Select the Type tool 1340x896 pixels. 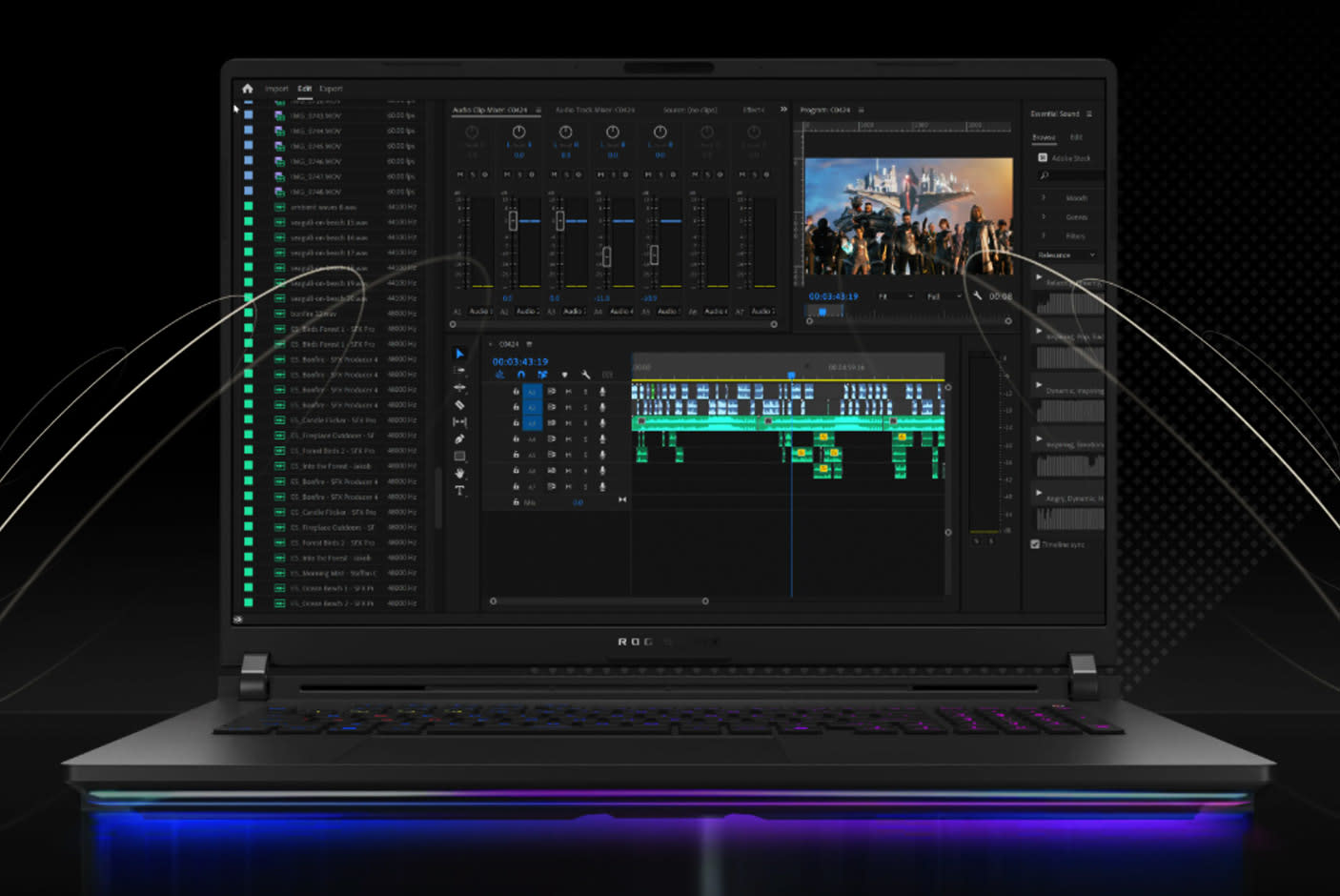coord(459,490)
